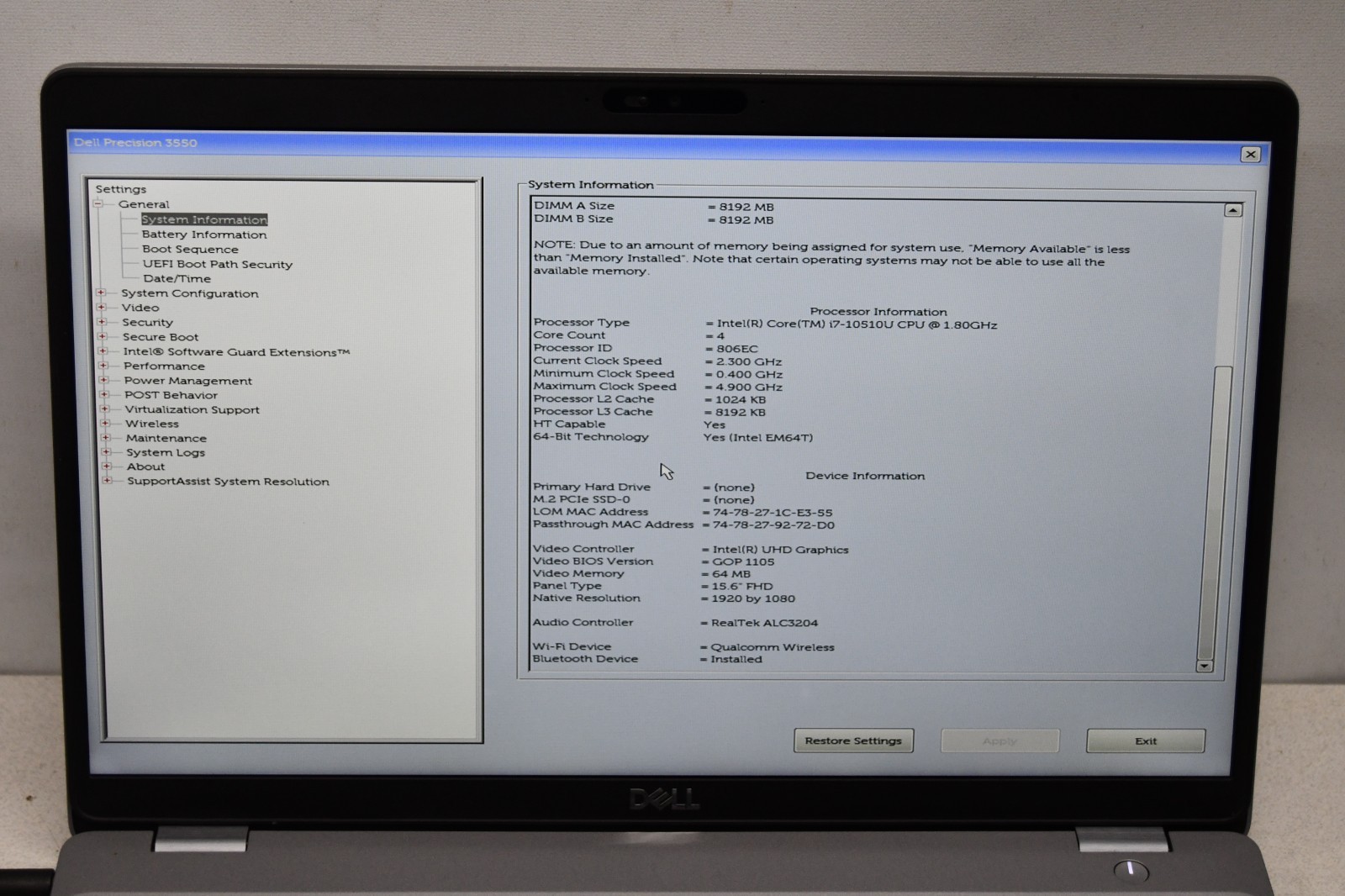
Task: Click the Exit button
Action: tap(1146, 741)
